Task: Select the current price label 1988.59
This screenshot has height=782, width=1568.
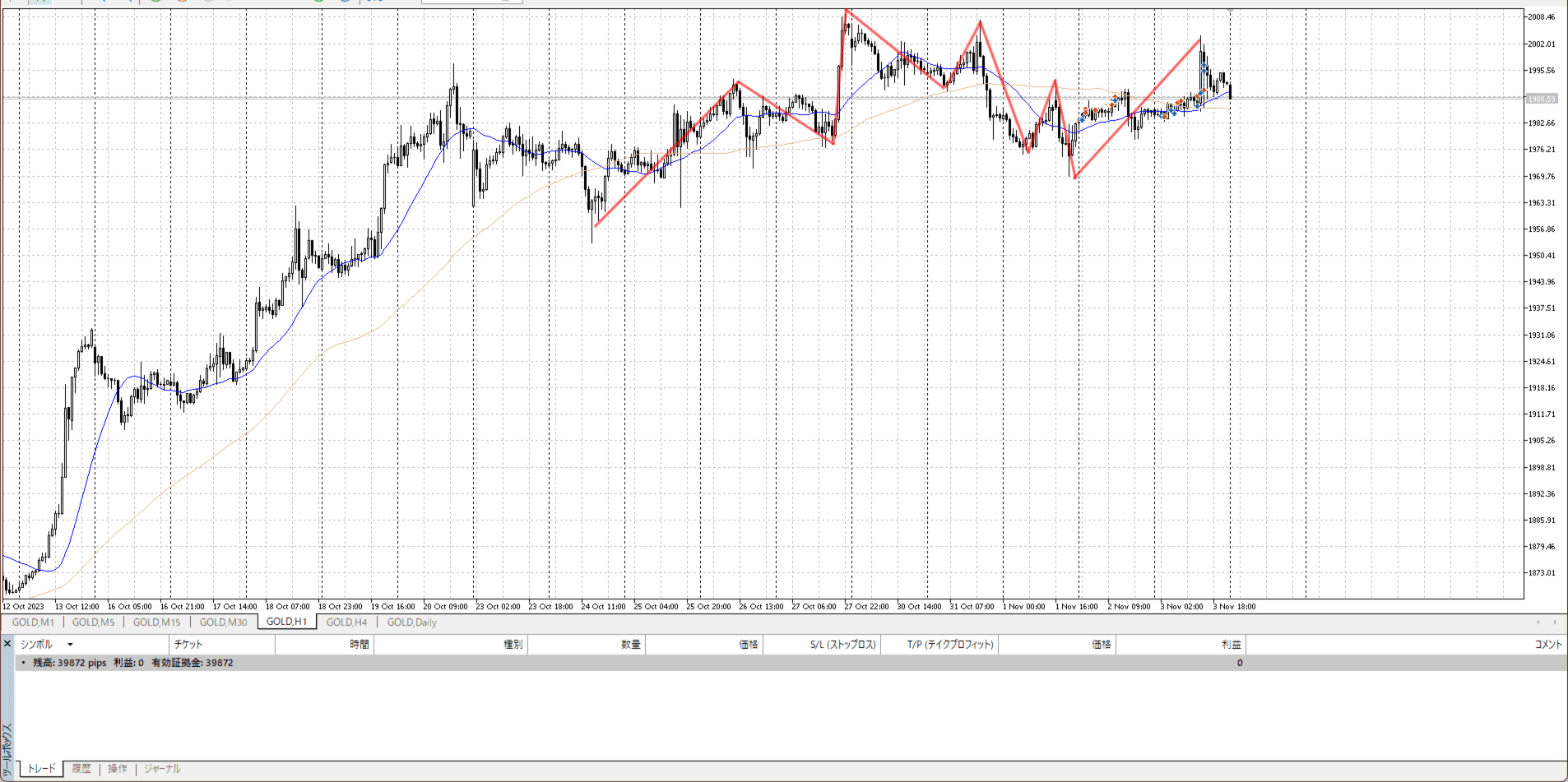Action: pyautogui.click(x=1541, y=99)
